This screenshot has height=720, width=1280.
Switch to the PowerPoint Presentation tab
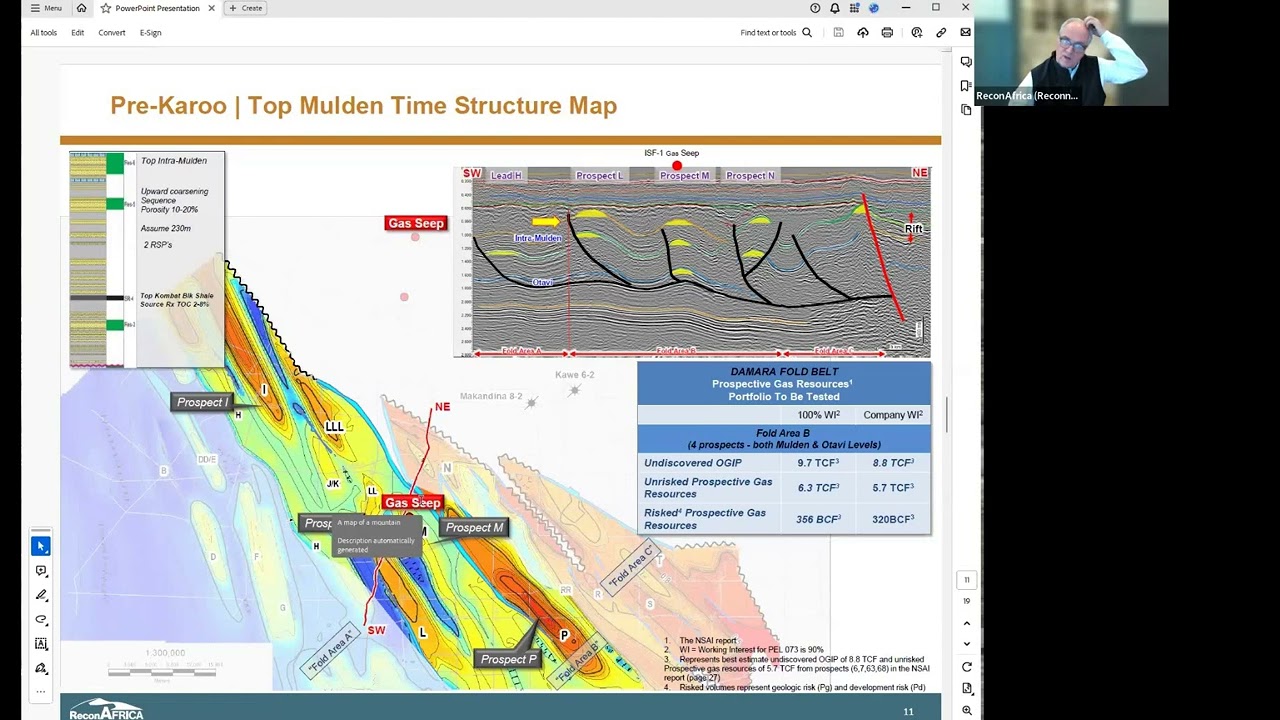point(157,8)
